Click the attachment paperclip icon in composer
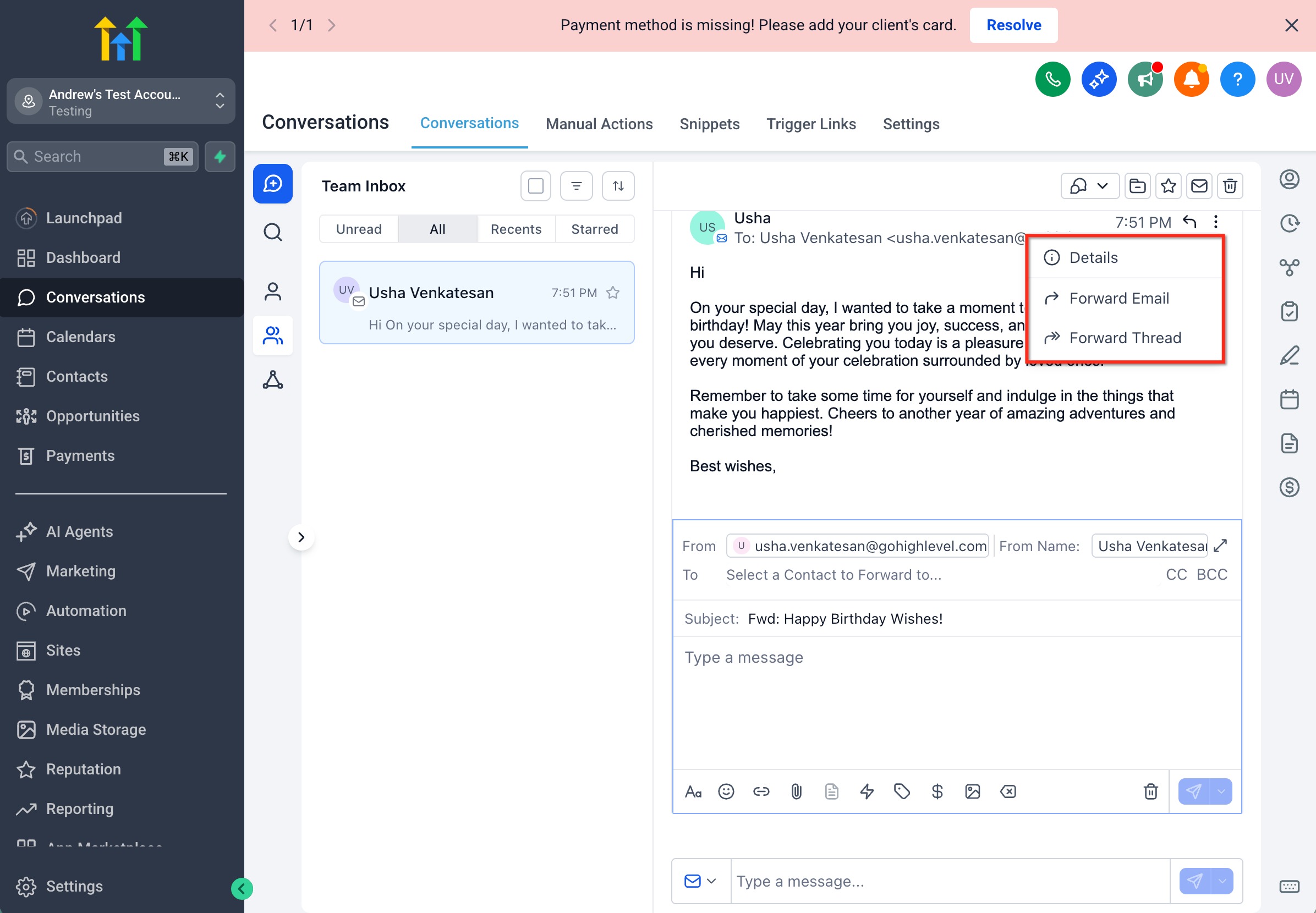This screenshot has width=1316, height=913. pos(796,791)
